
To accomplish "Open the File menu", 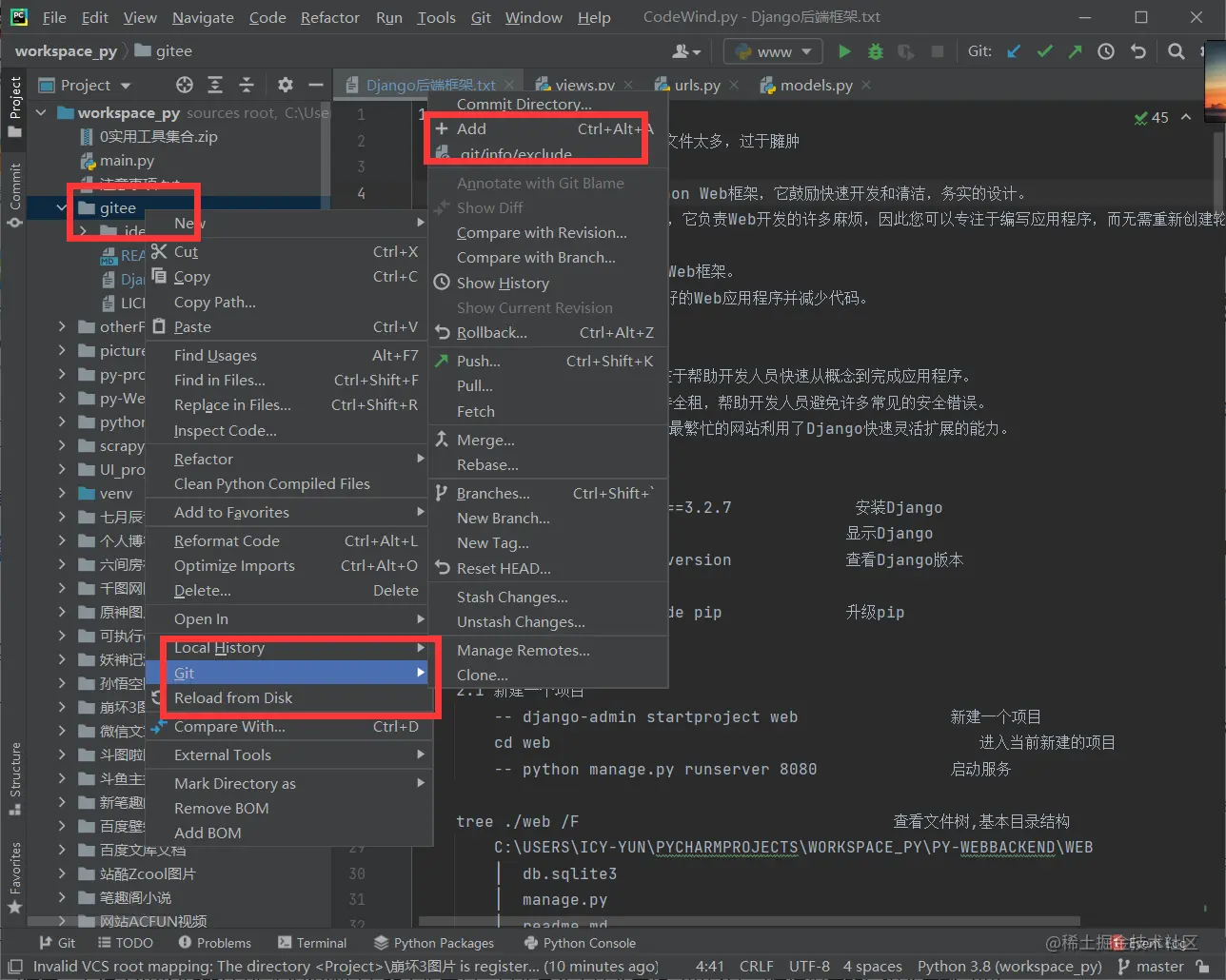I will pyautogui.click(x=54, y=17).
